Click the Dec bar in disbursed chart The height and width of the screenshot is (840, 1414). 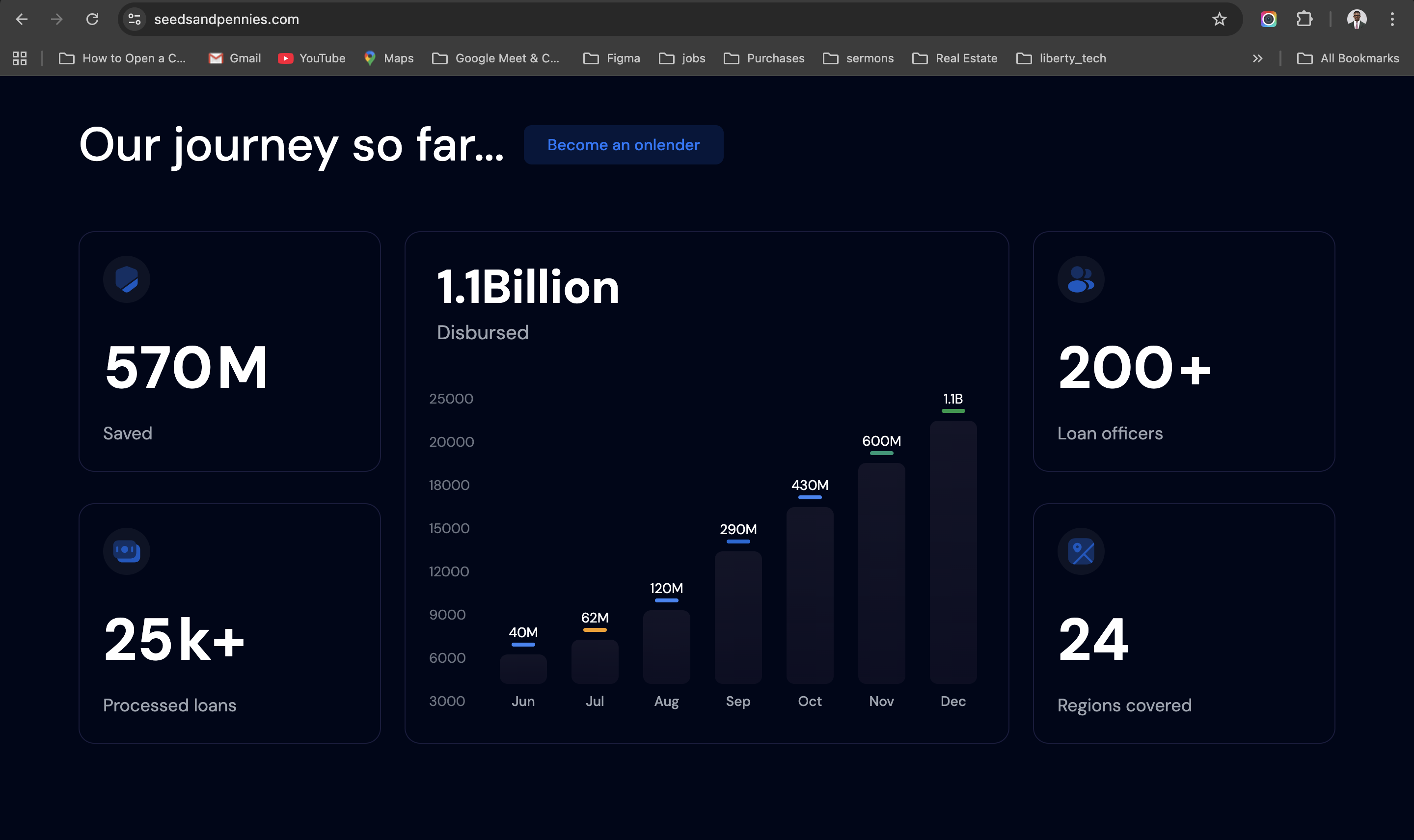(x=952, y=552)
